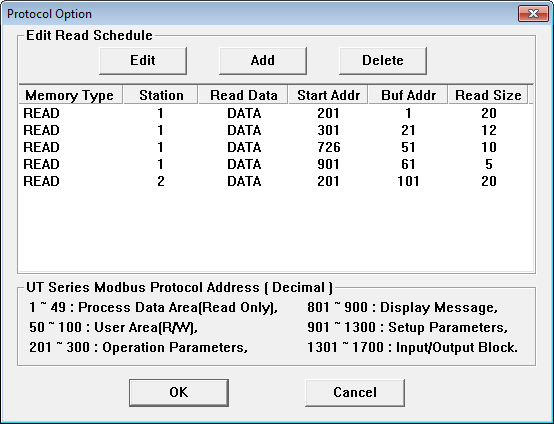
Task: Select the Station column header
Action: click(x=161, y=95)
